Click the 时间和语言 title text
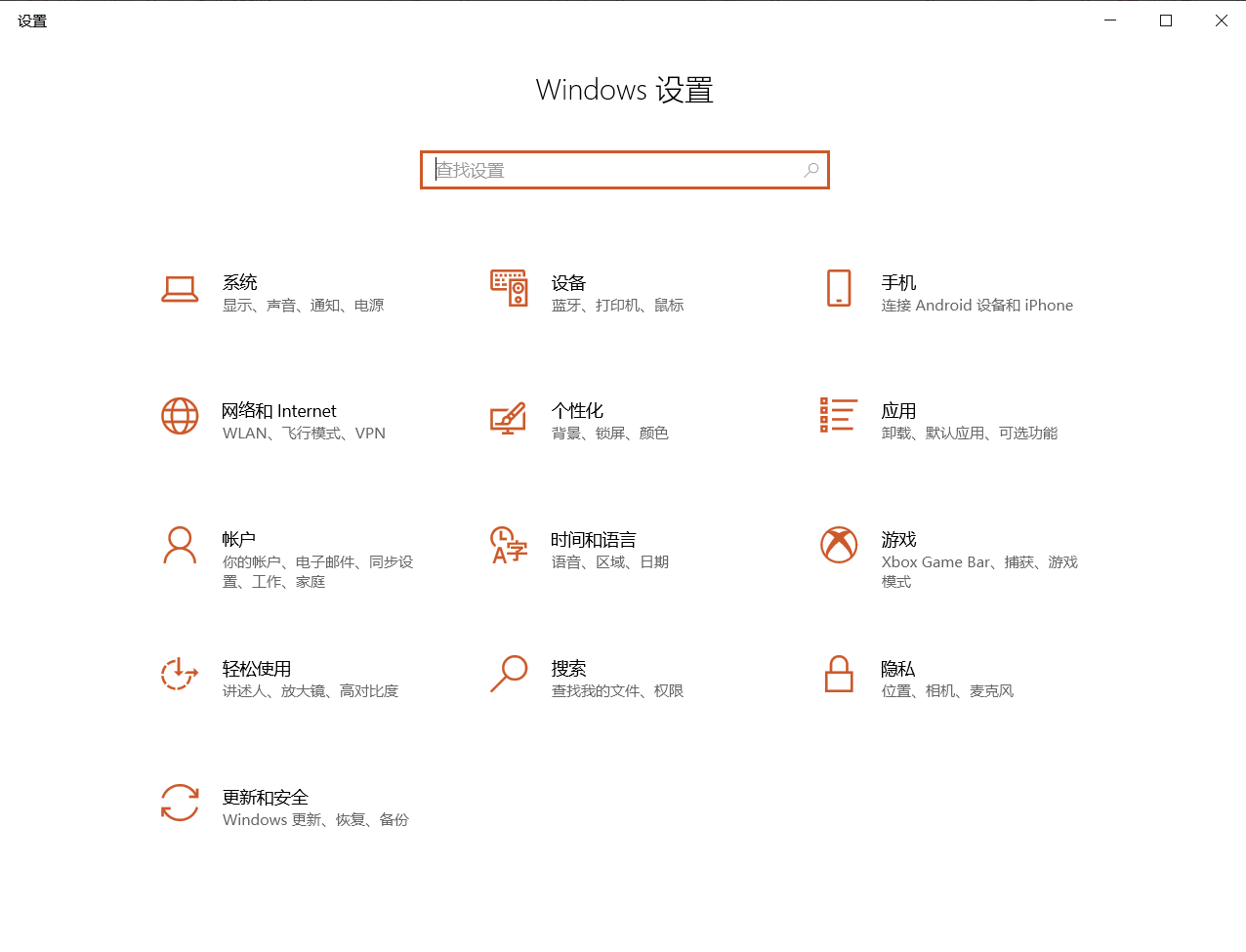The image size is (1246, 952). pos(594,540)
